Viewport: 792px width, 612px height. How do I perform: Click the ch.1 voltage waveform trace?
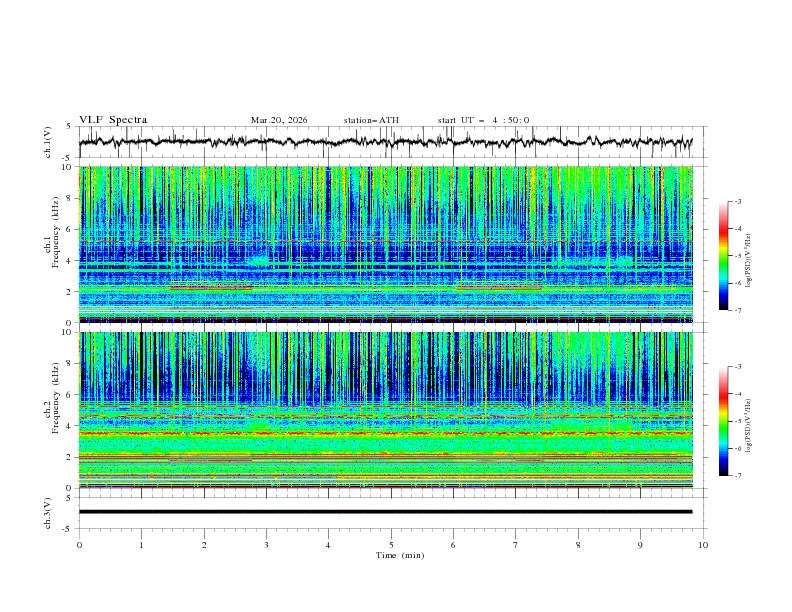tap(385, 142)
